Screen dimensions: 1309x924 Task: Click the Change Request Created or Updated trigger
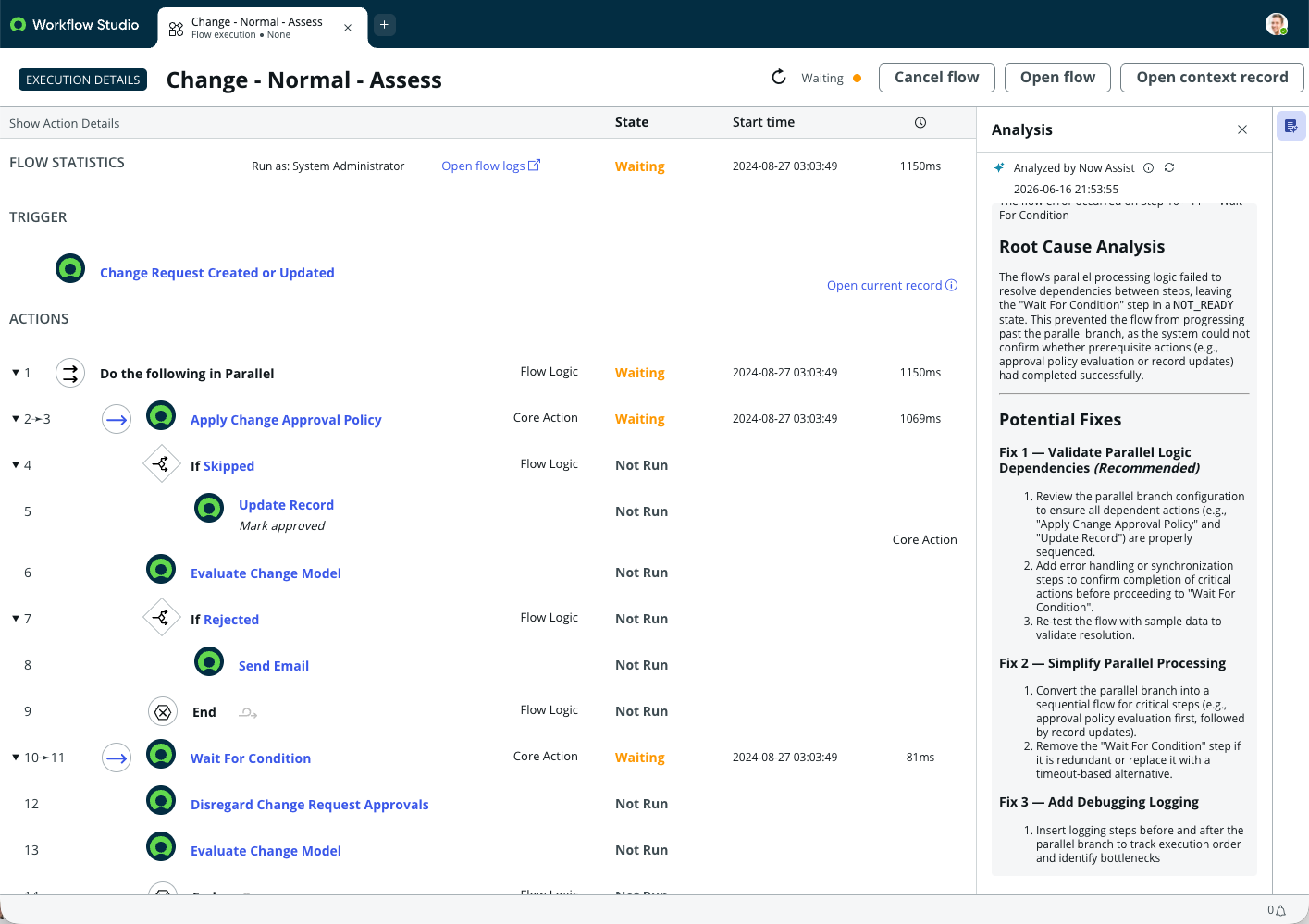pos(217,273)
